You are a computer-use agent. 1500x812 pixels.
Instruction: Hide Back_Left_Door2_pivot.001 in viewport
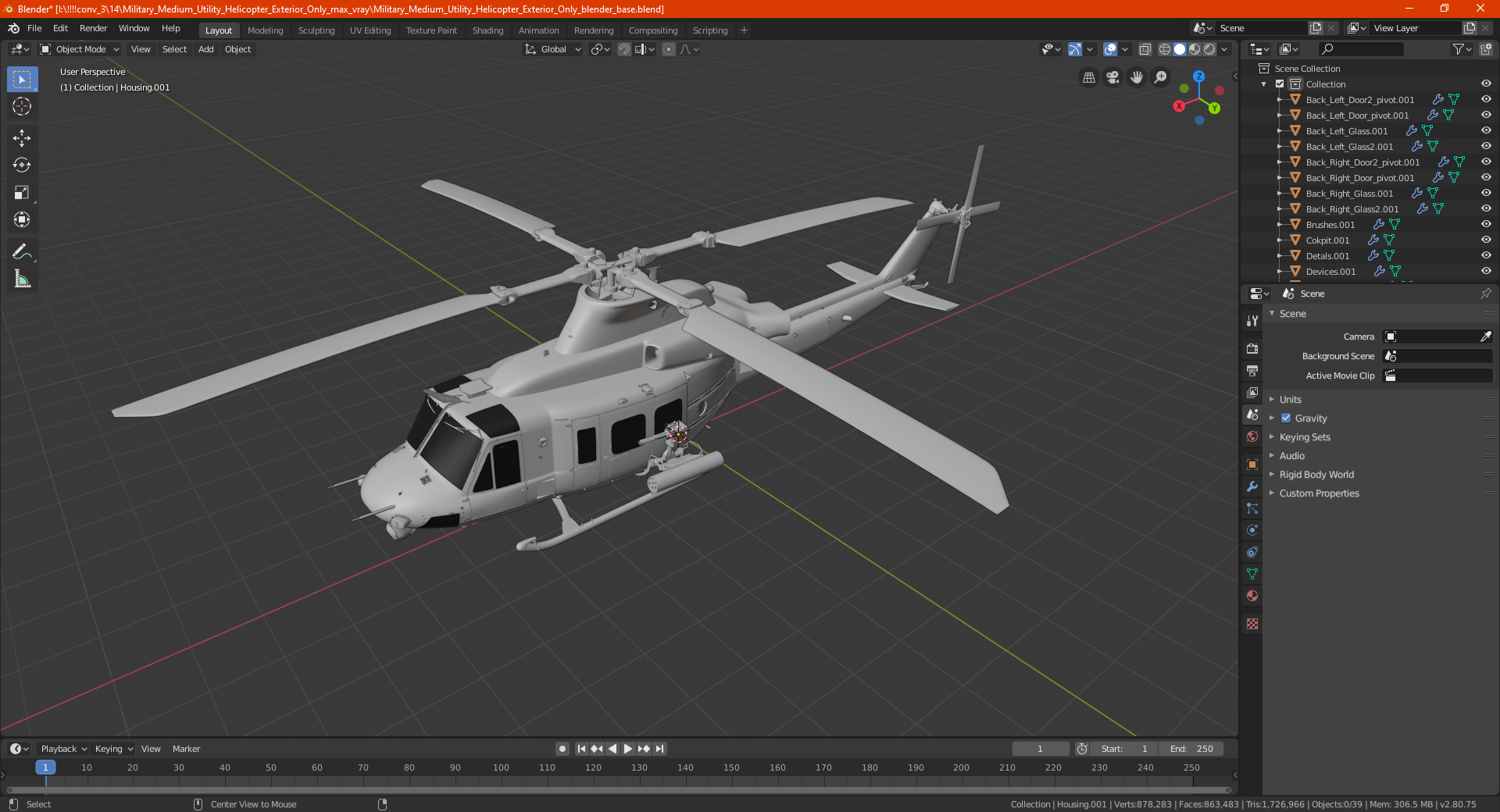pyautogui.click(x=1486, y=99)
